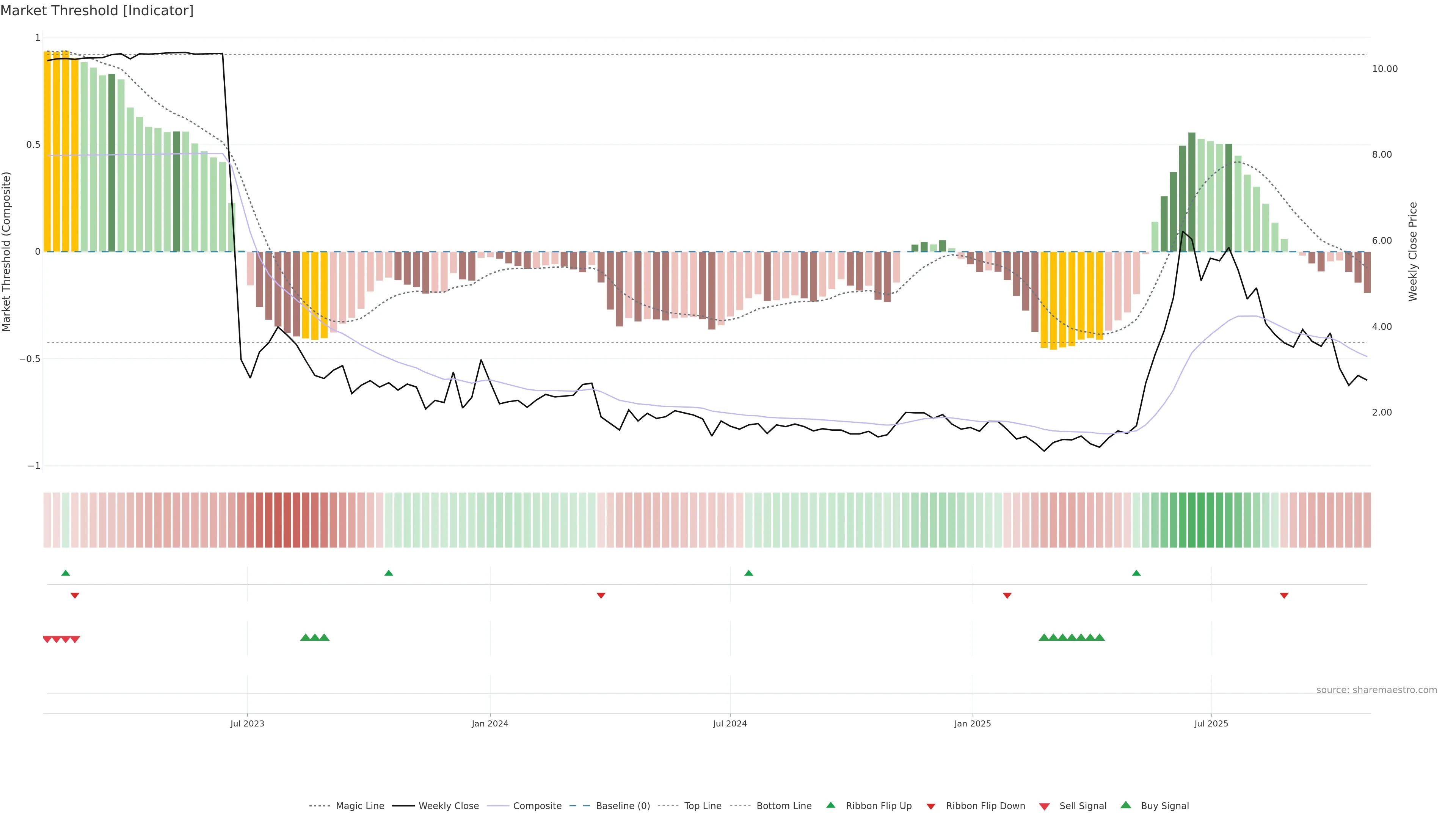Click red flip-down marker after Jul 2025

(x=1283, y=596)
